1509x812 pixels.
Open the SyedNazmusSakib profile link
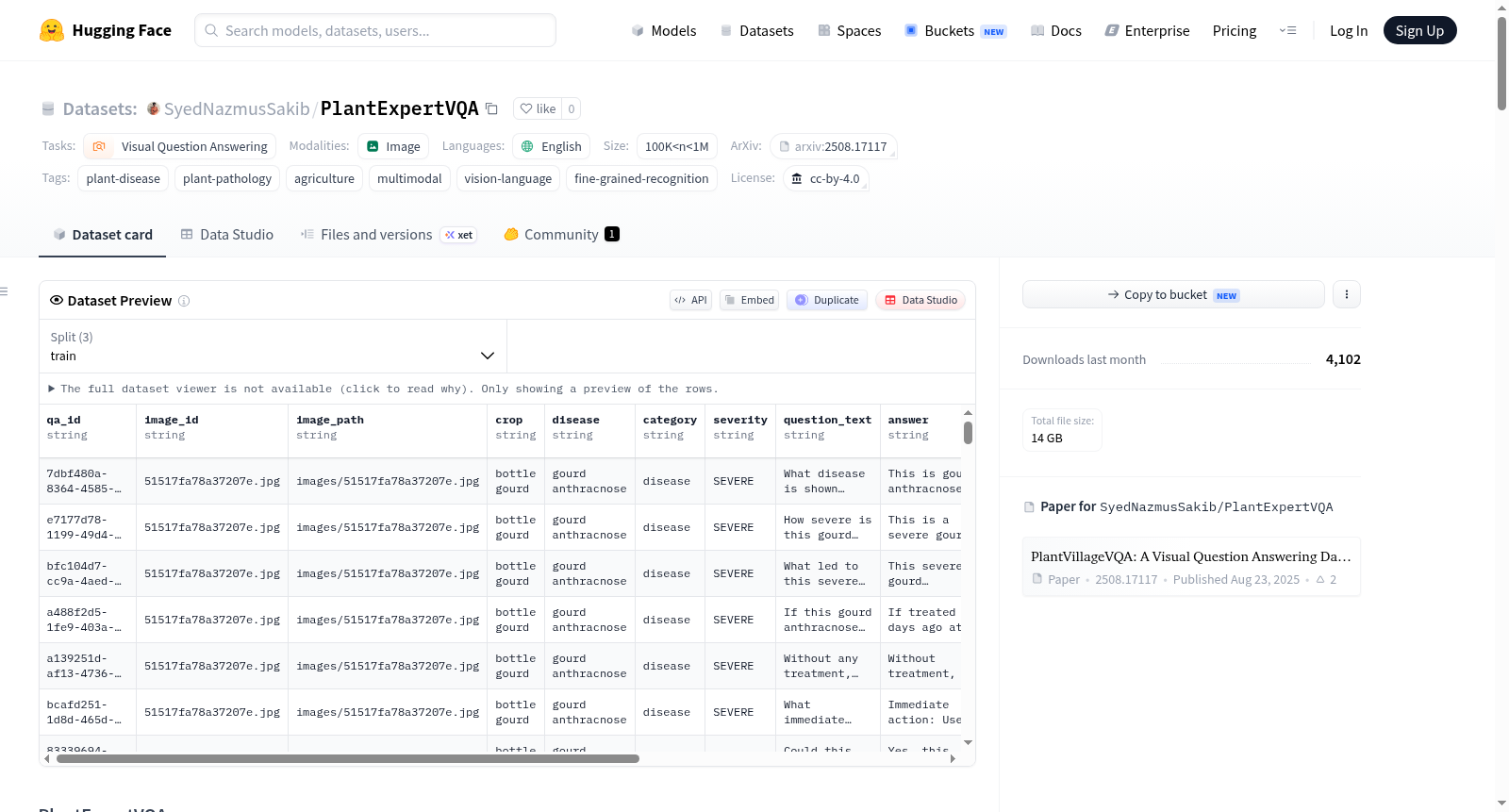tap(237, 108)
